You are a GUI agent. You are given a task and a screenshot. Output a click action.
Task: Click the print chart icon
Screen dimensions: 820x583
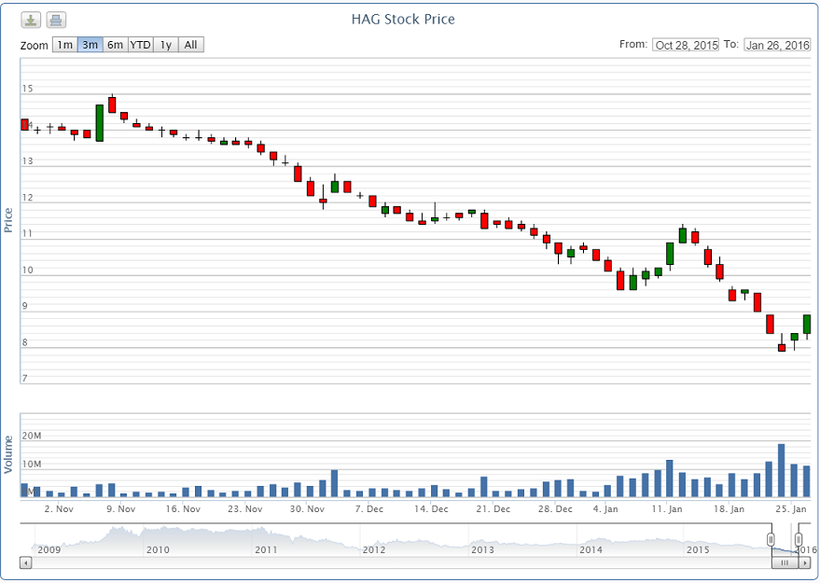(56, 20)
